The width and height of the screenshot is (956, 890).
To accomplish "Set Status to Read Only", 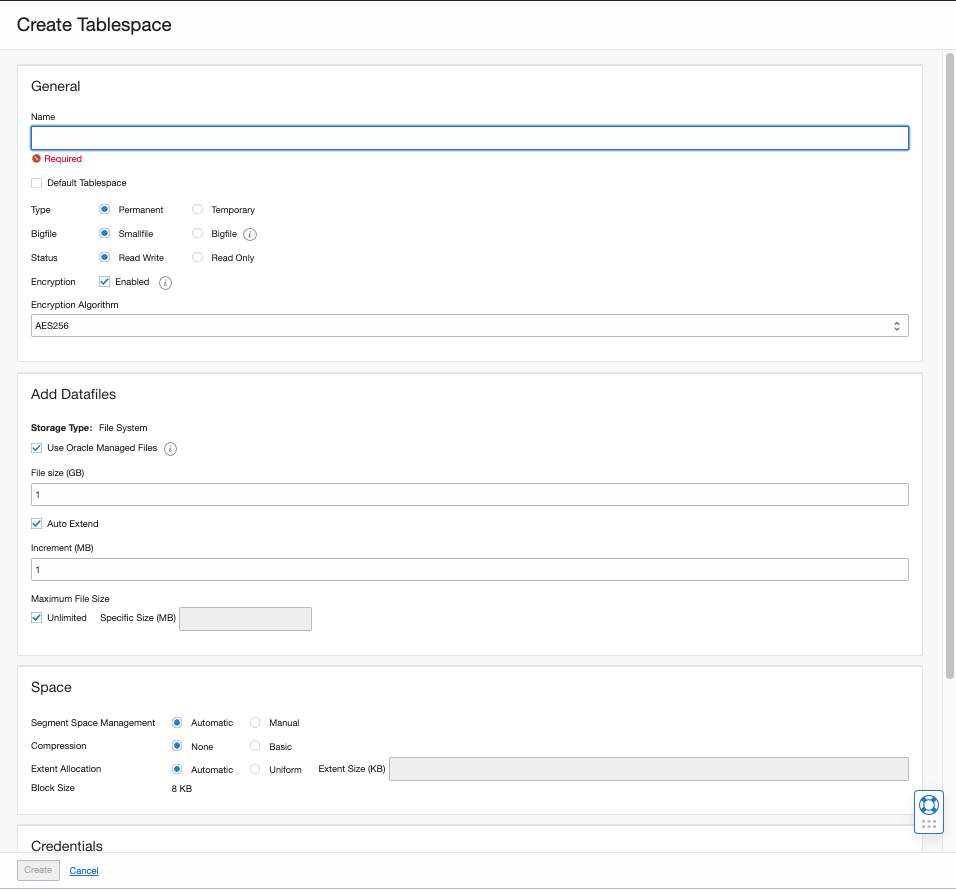I will click(198, 258).
